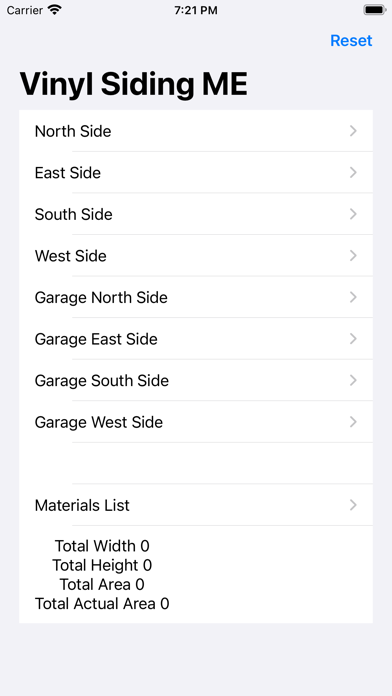Image resolution: width=392 pixels, height=696 pixels.
Task: Select Garage West Side
Action: (x=196, y=422)
